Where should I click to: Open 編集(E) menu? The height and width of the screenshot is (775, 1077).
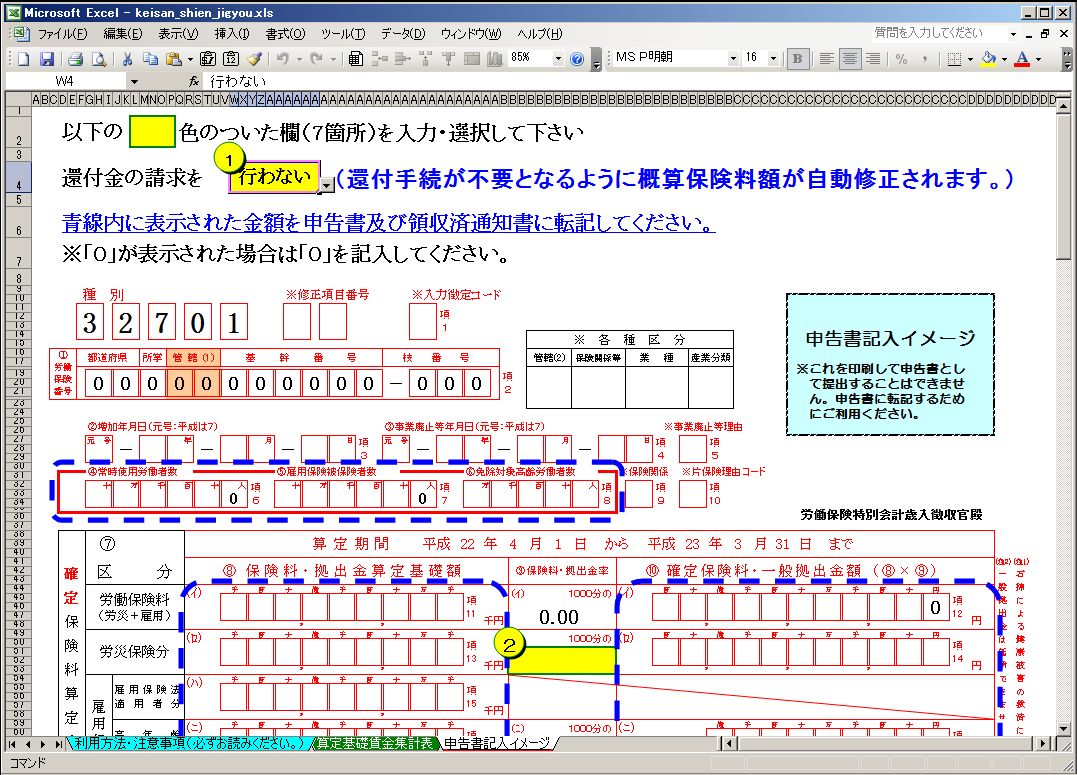(123, 33)
